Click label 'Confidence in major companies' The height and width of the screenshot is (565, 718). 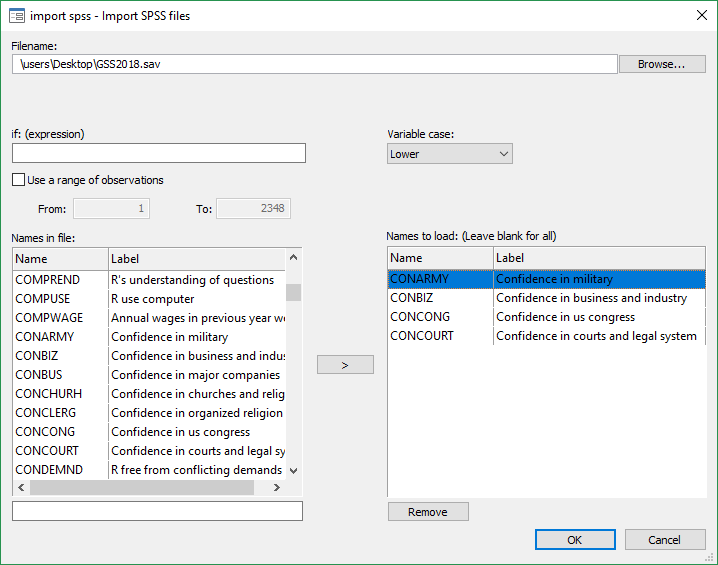point(196,375)
